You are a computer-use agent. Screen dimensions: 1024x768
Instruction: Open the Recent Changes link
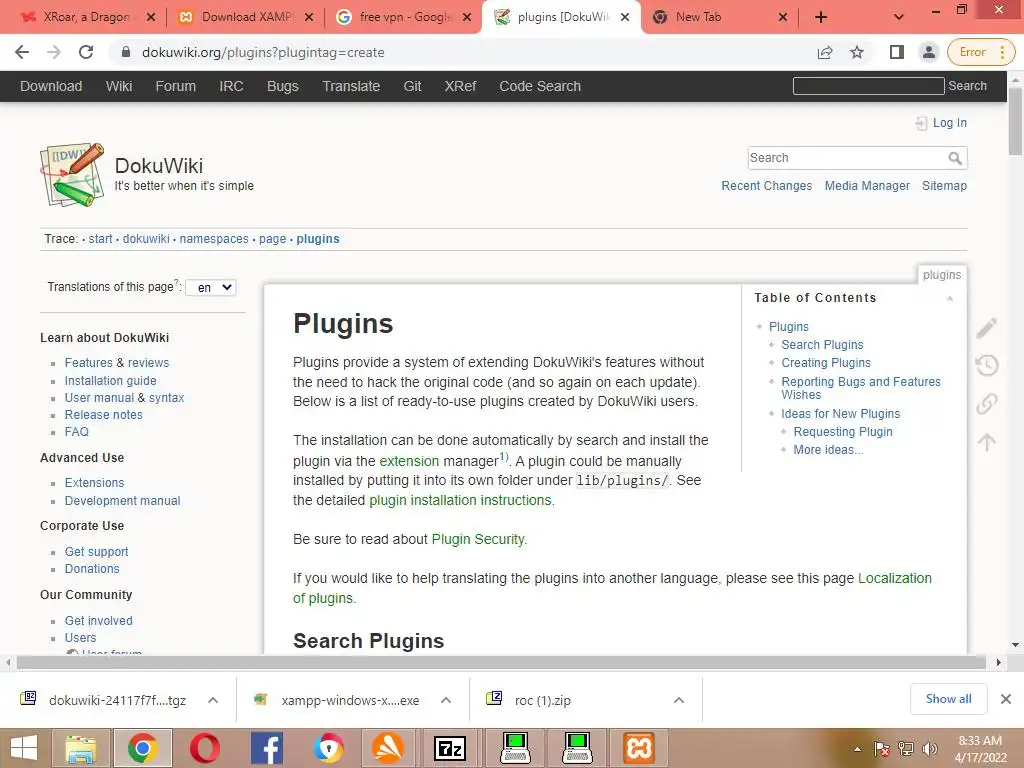(x=766, y=186)
